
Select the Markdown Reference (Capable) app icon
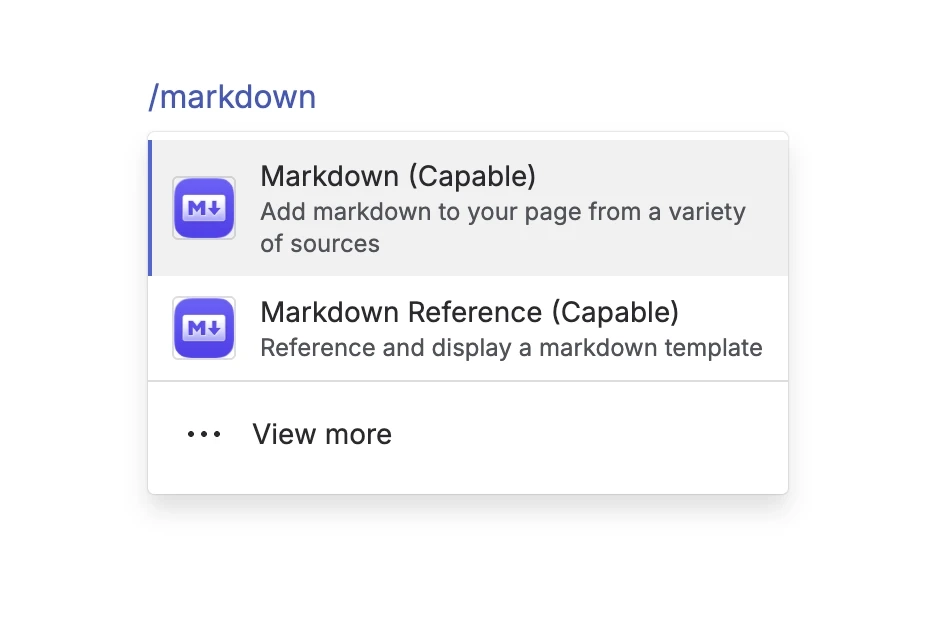click(203, 327)
